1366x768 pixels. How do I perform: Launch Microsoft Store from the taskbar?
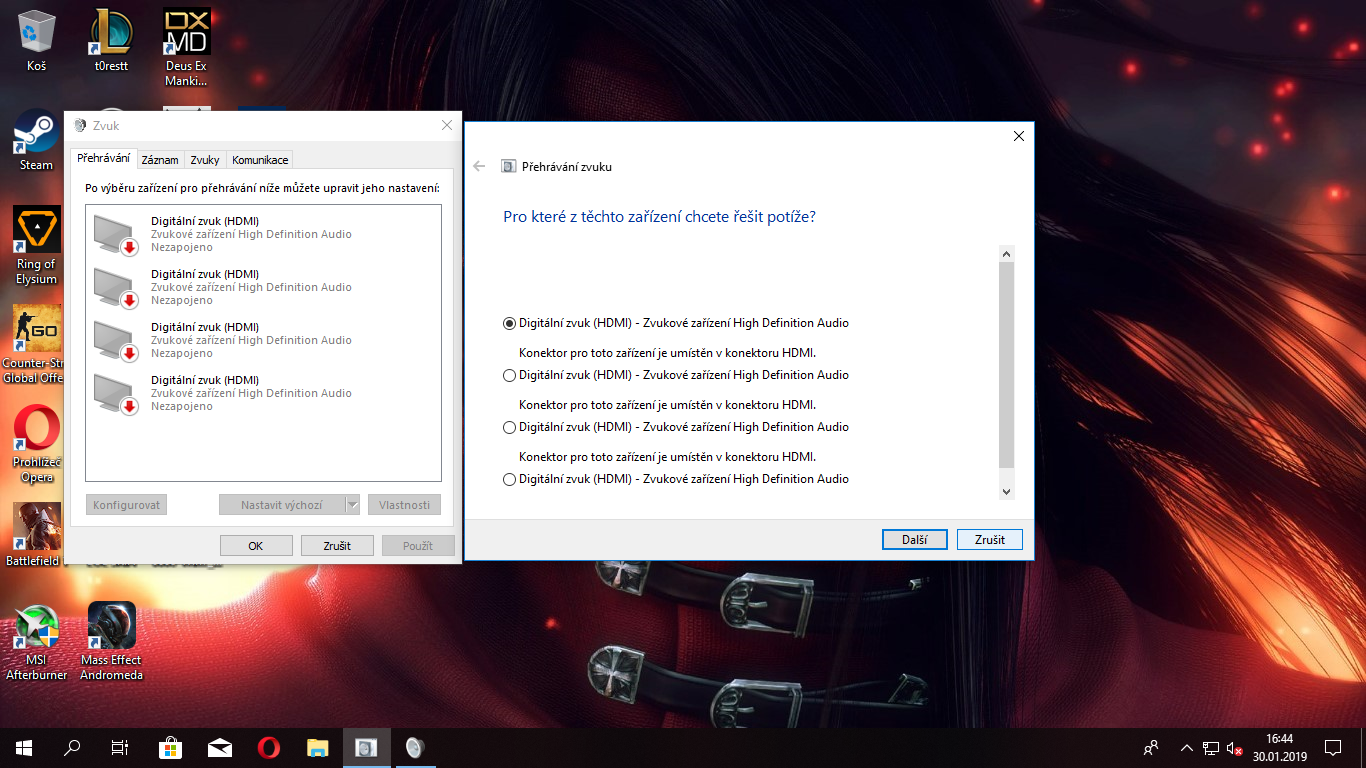point(170,747)
